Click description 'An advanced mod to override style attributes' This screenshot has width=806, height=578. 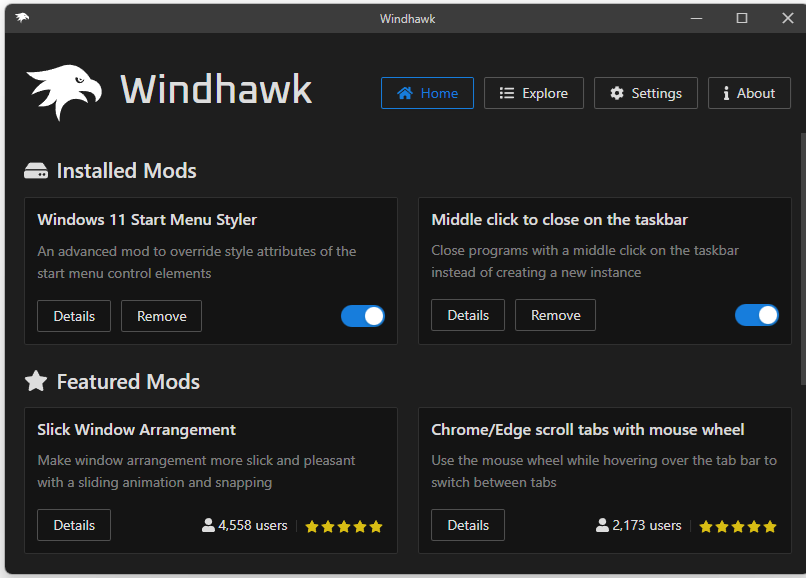tap(197, 262)
